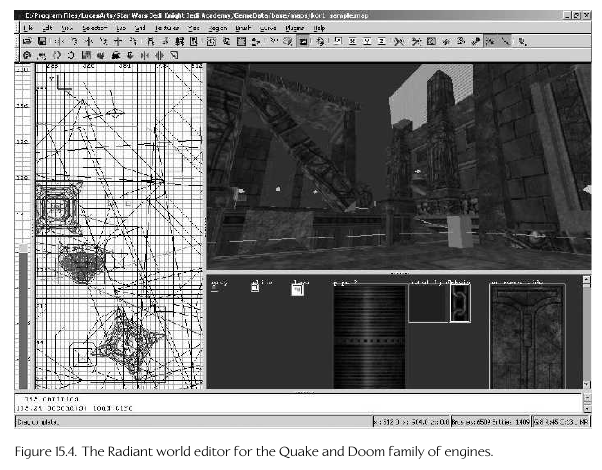
Task: Click the Z axis toolbar button
Action: tap(384, 42)
